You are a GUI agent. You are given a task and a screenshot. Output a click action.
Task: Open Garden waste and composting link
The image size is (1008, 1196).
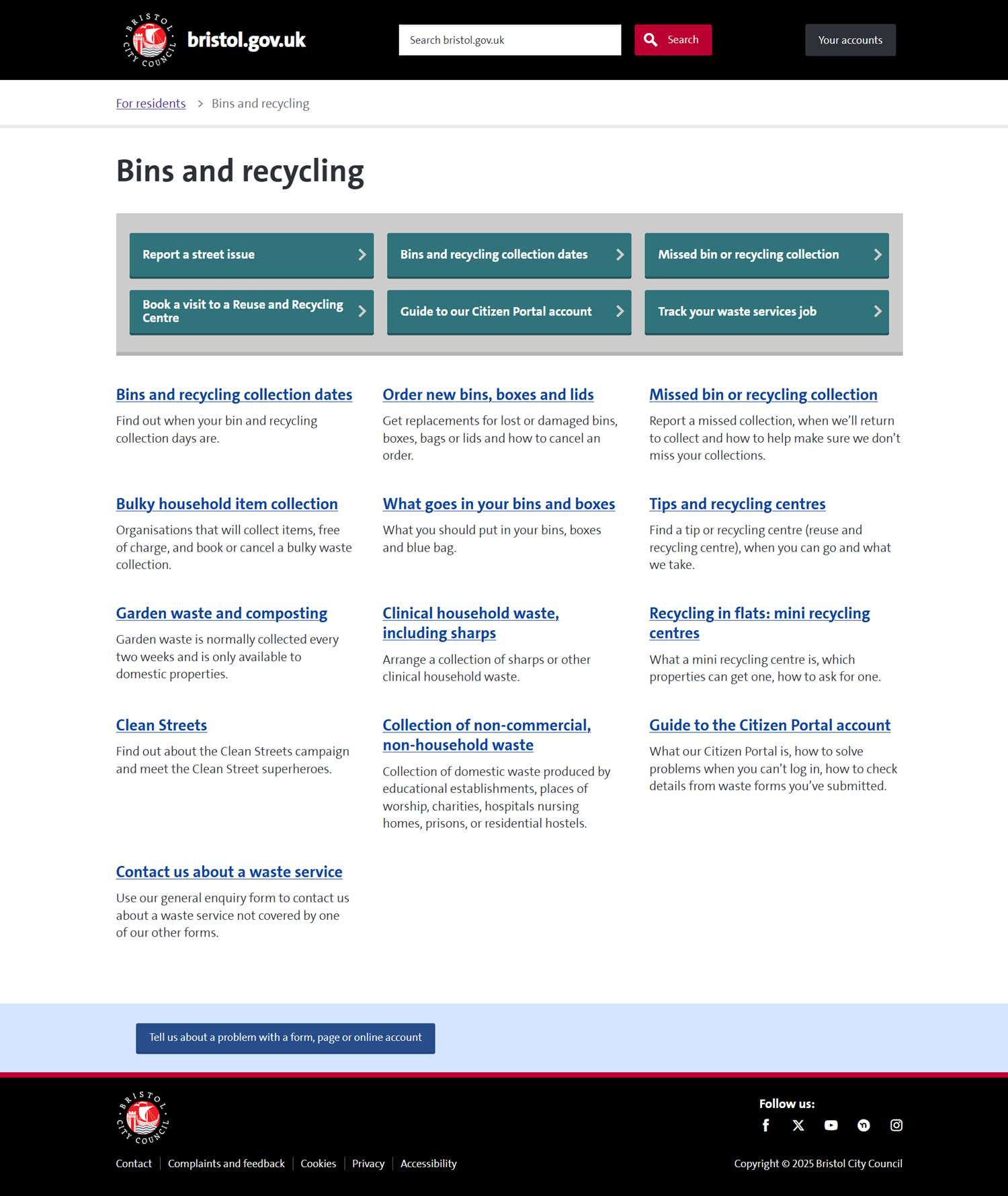(x=221, y=613)
